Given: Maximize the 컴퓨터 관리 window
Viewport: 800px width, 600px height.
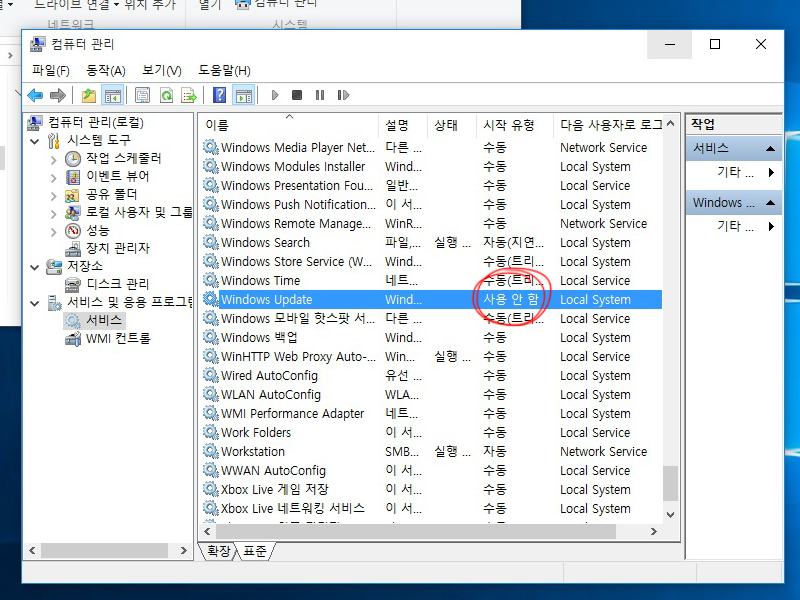Looking at the screenshot, I should pos(715,44).
